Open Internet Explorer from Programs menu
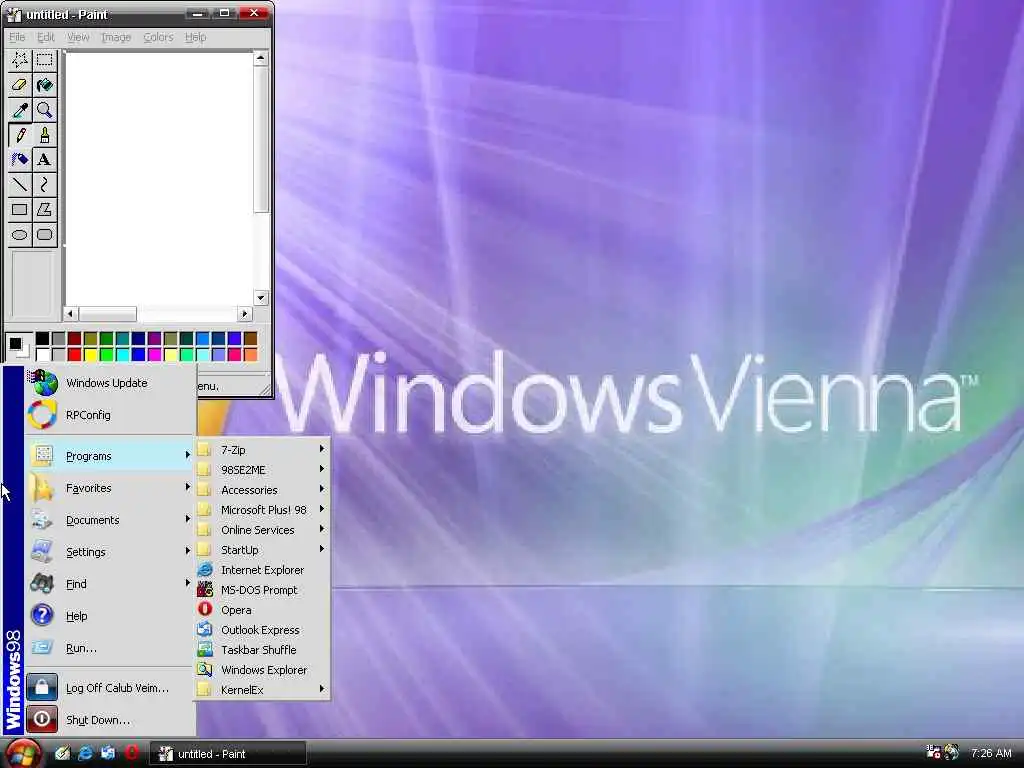The height and width of the screenshot is (768, 1024). point(262,570)
